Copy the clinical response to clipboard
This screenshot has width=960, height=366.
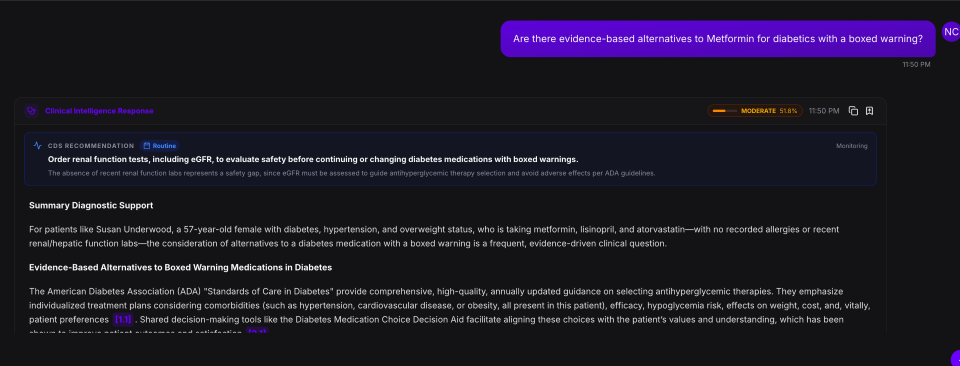[x=853, y=111]
